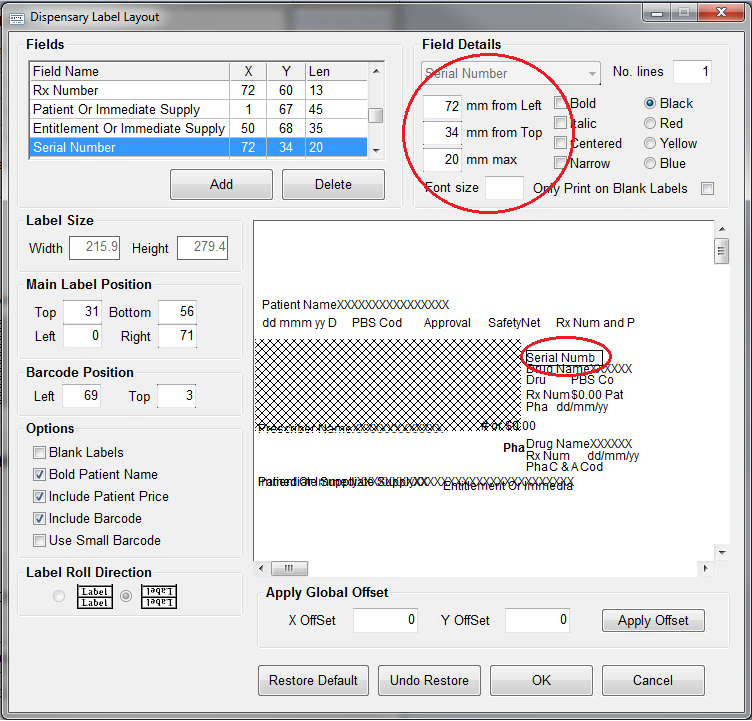Select Entitlement Or Immediate Supply field row

tap(130, 129)
